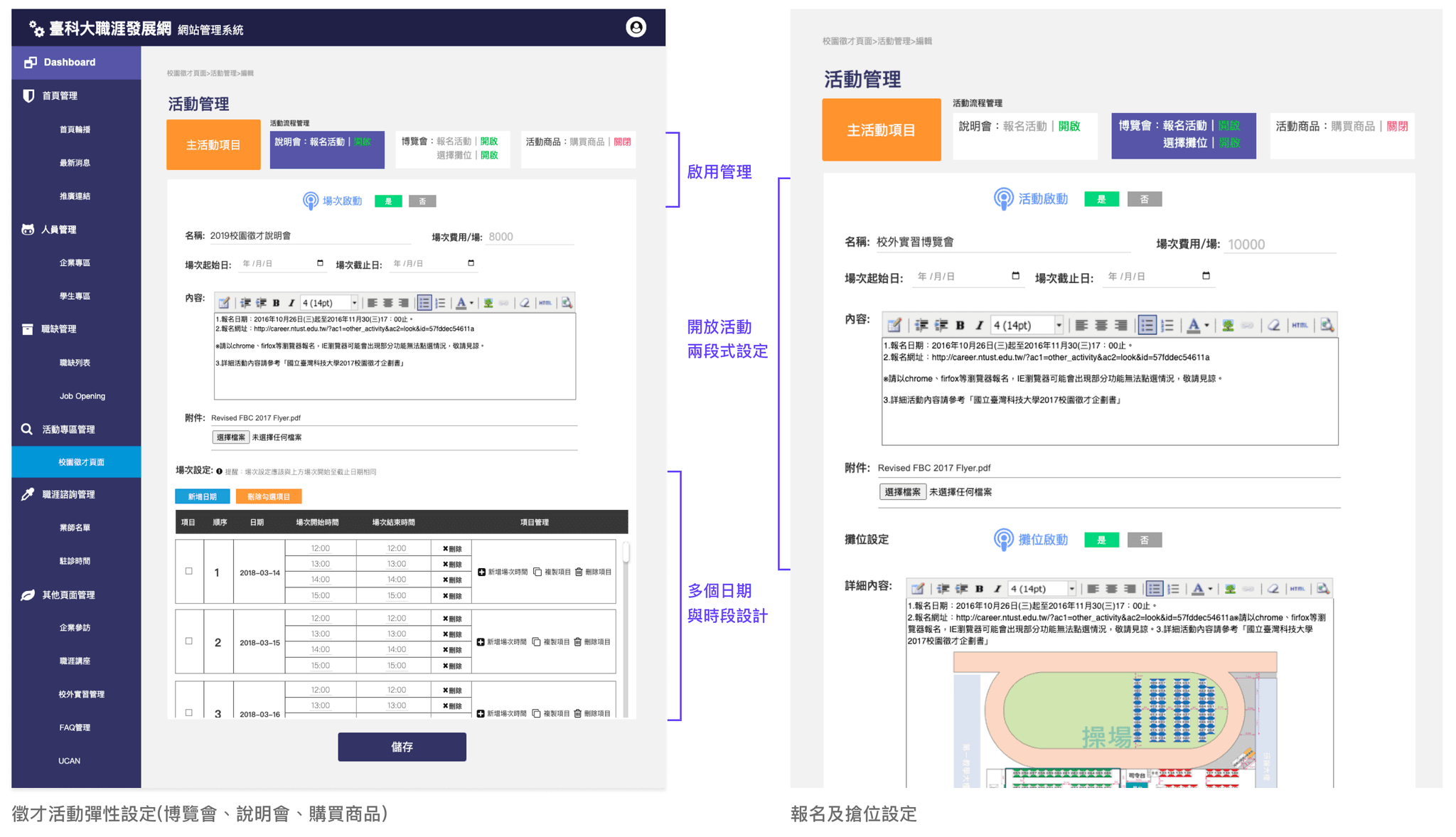The image size is (1456, 837).
Task: Open the 場次截止日 date picker on the left form
Action: tap(471, 263)
